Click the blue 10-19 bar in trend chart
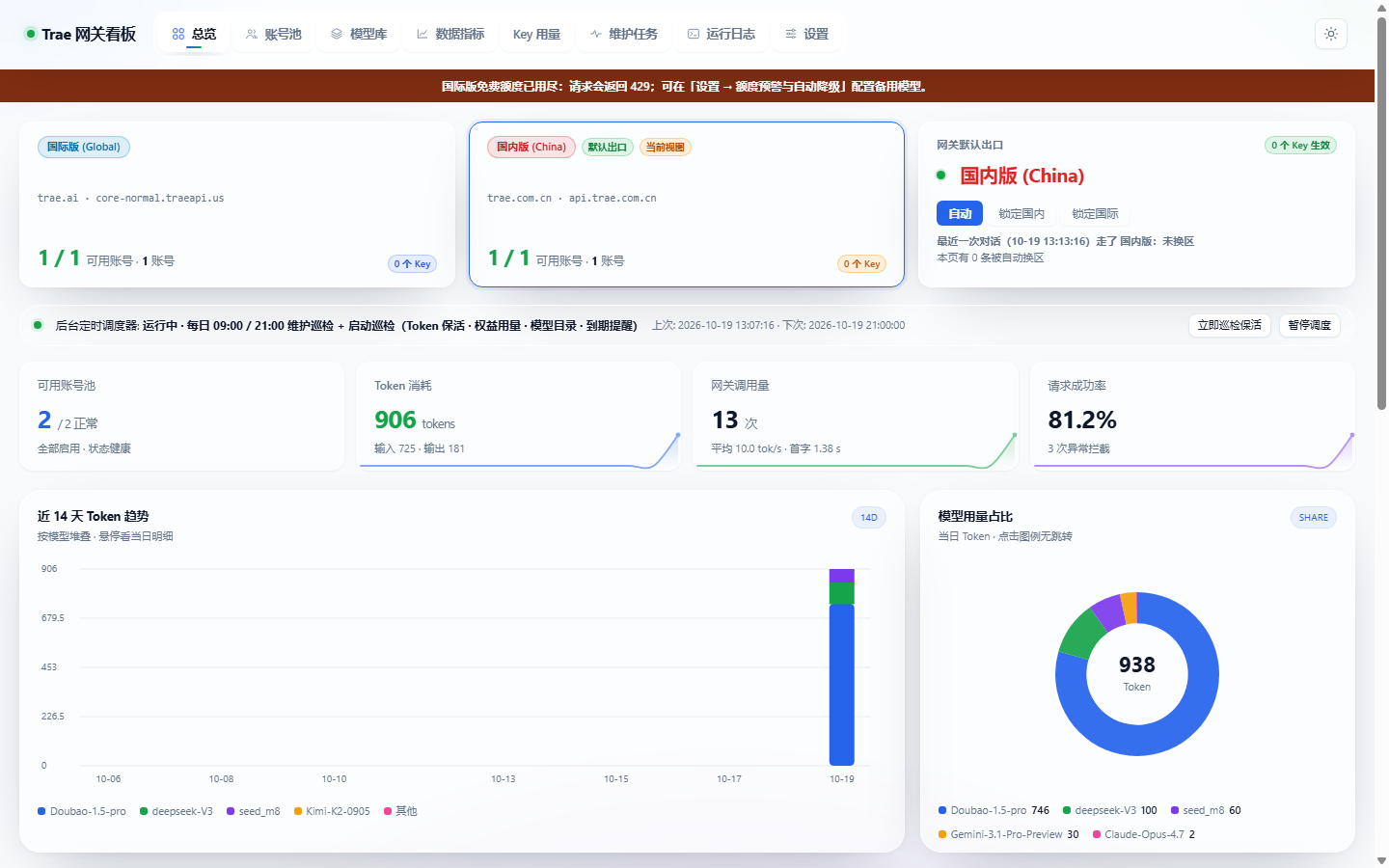This screenshot has width=1389, height=868. [x=842, y=685]
